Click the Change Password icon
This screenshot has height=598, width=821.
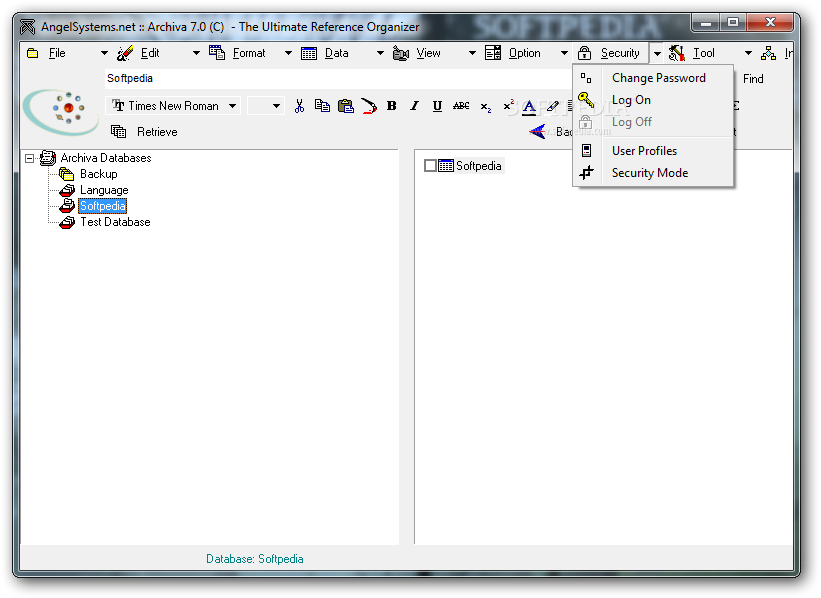coord(586,78)
